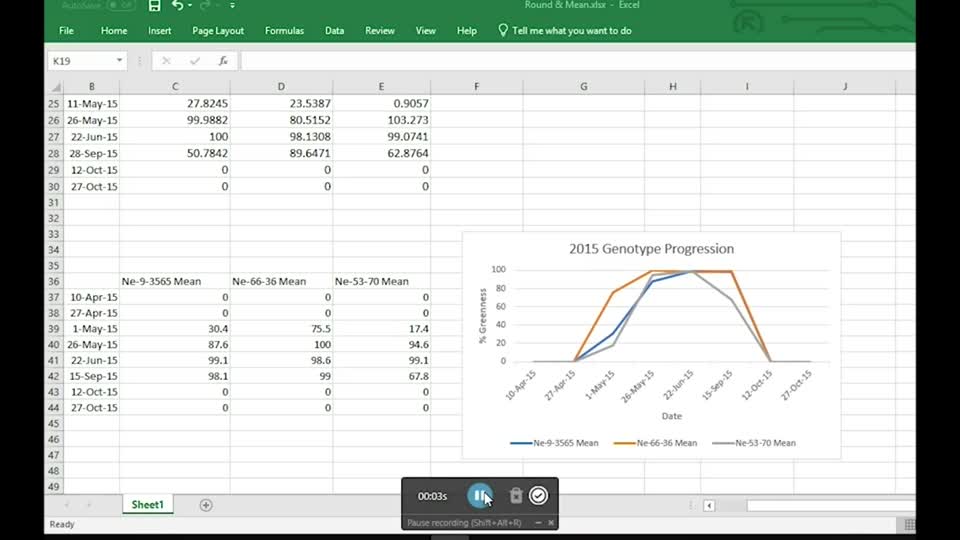Select column C header

click(x=175, y=87)
